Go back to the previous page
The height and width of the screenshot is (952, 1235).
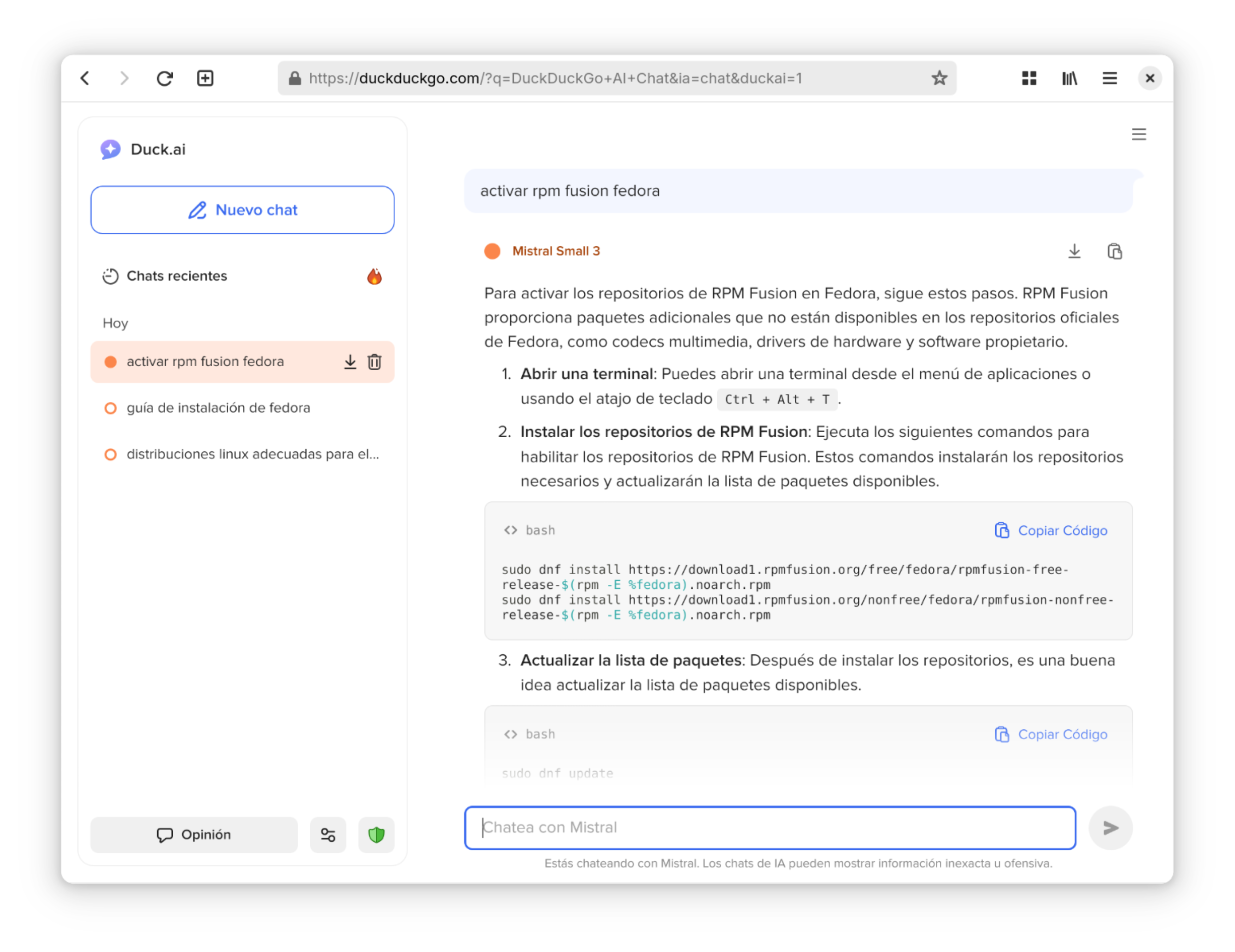tap(85, 78)
